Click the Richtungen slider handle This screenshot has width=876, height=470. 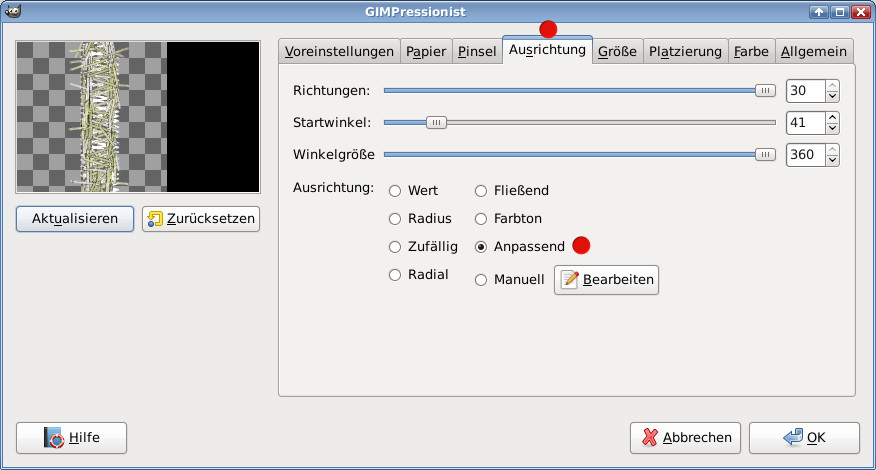765,91
